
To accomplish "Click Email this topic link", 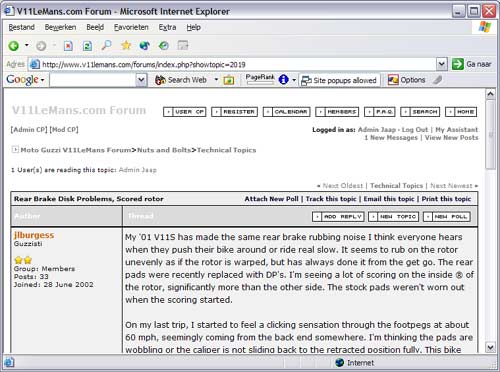I will pyautogui.click(x=389, y=199).
